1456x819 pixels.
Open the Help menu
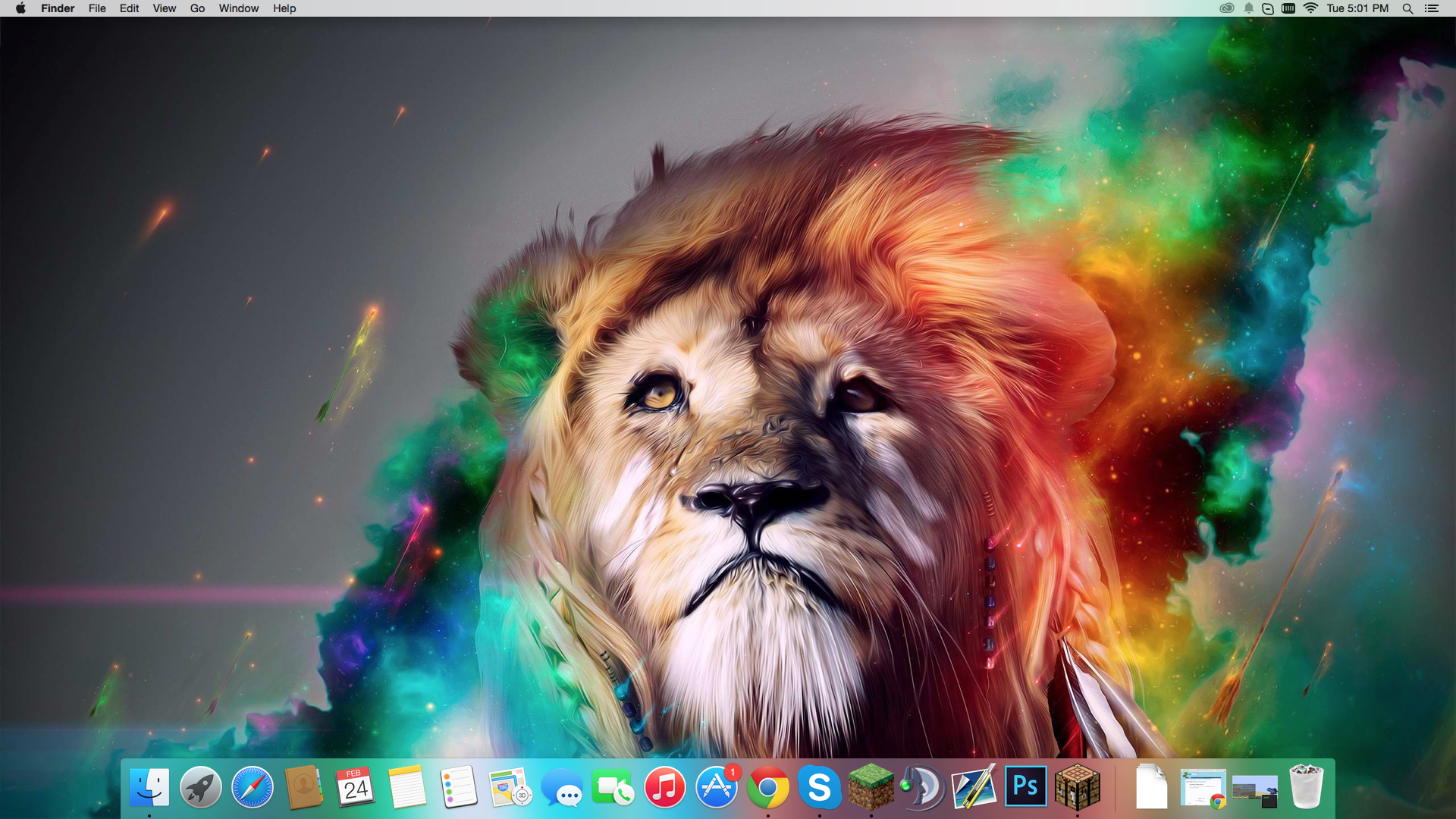[x=284, y=8]
